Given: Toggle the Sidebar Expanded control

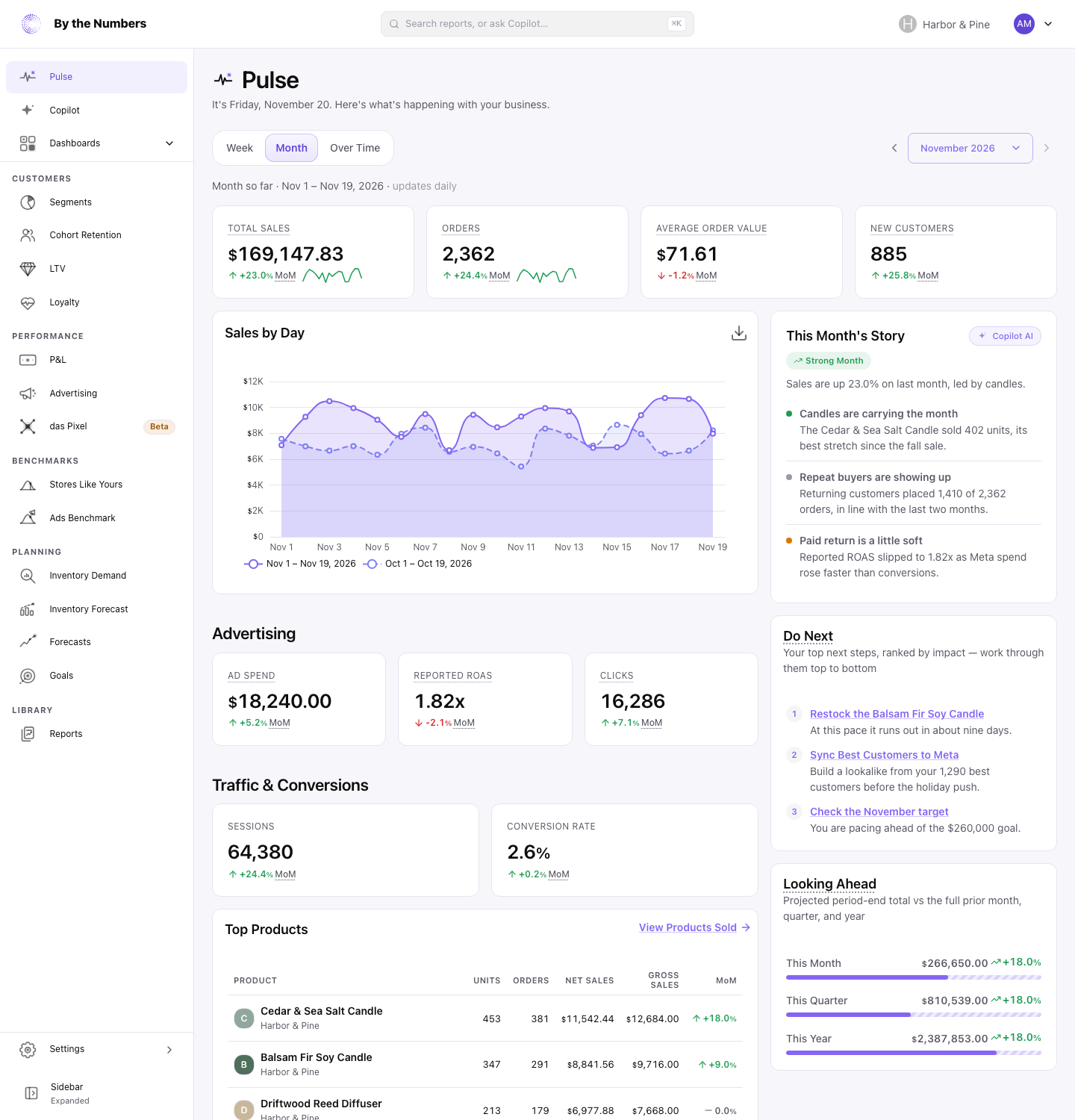Looking at the screenshot, I should tap(96, 1093).
